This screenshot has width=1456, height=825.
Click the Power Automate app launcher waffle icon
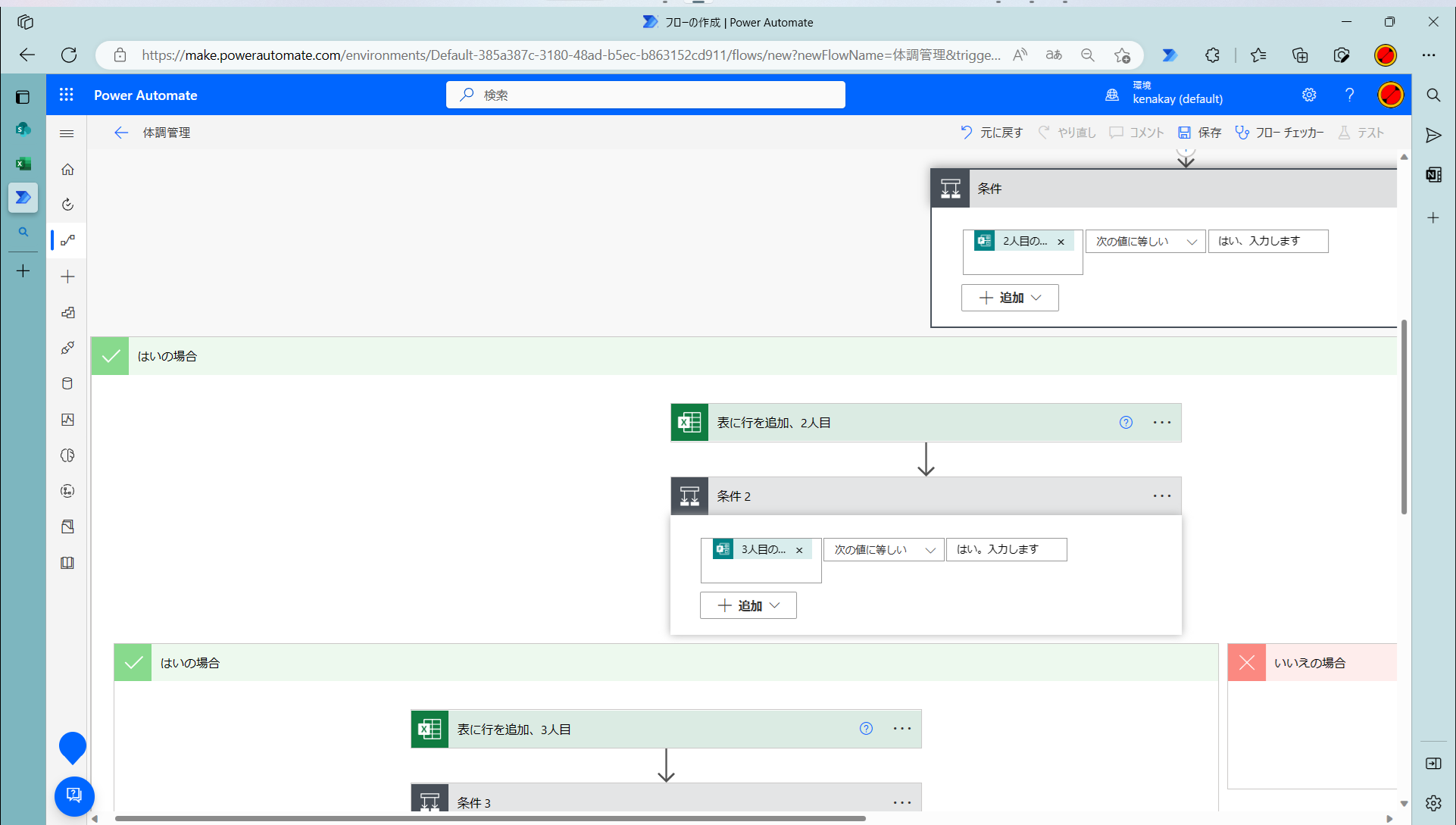point(67,95)
